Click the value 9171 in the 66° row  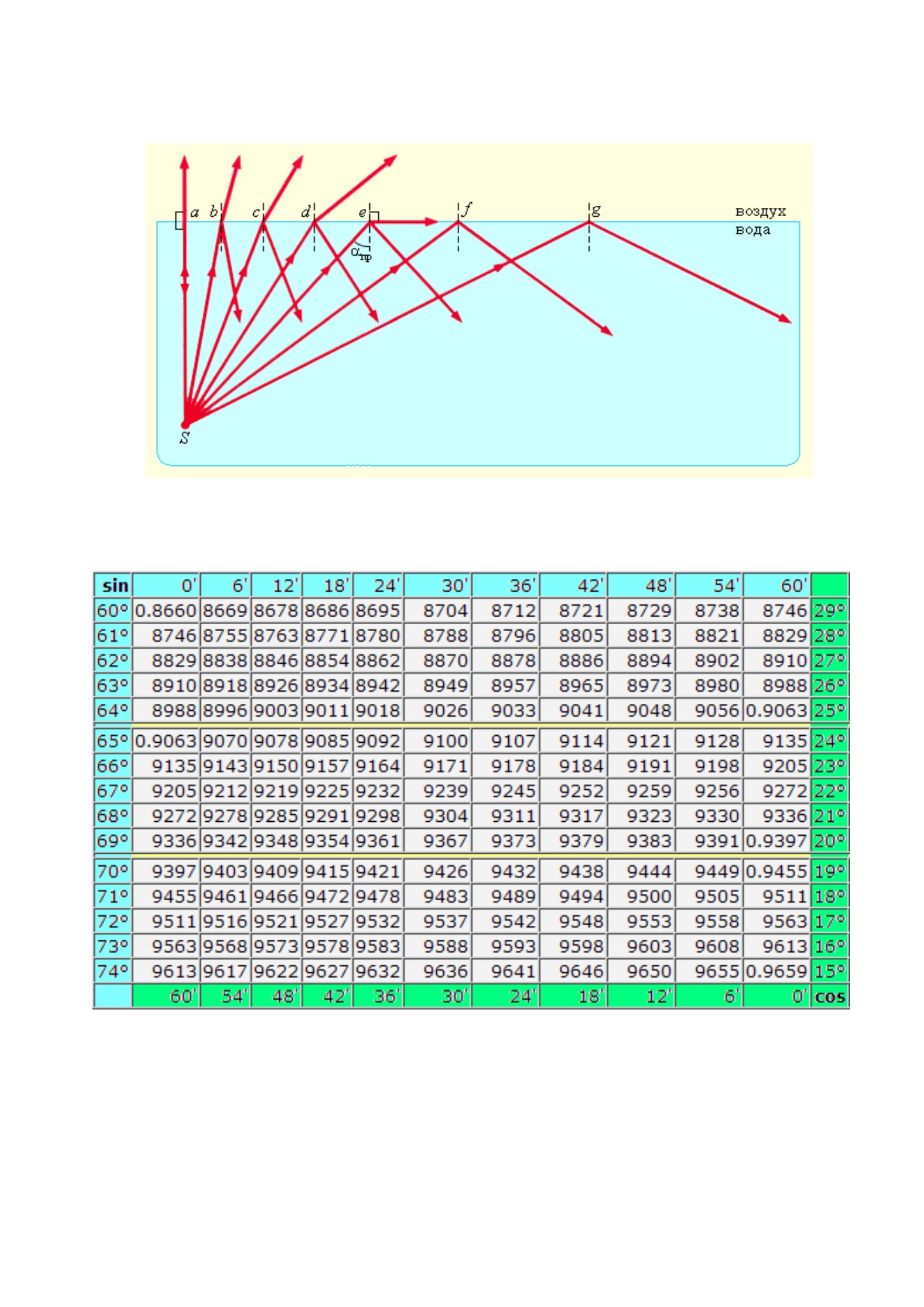(437, 766)
